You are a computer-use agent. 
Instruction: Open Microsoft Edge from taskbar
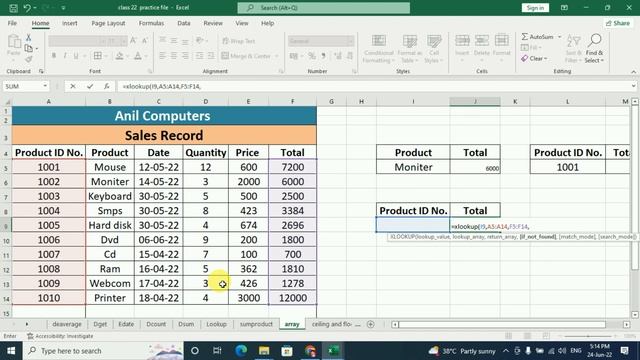point(241,351)
